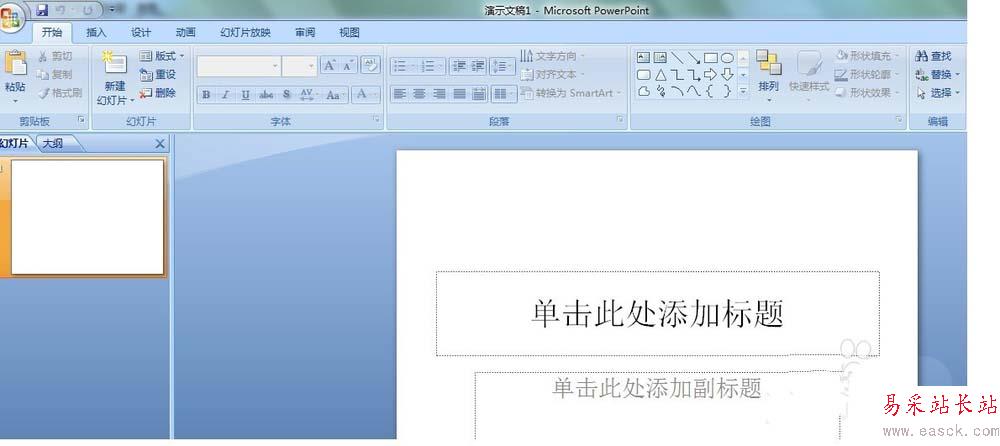Viewport: 1000px width, 446px height.
Task: Save the presentation from quick access toolbar
Action: [x=42, y=10]
